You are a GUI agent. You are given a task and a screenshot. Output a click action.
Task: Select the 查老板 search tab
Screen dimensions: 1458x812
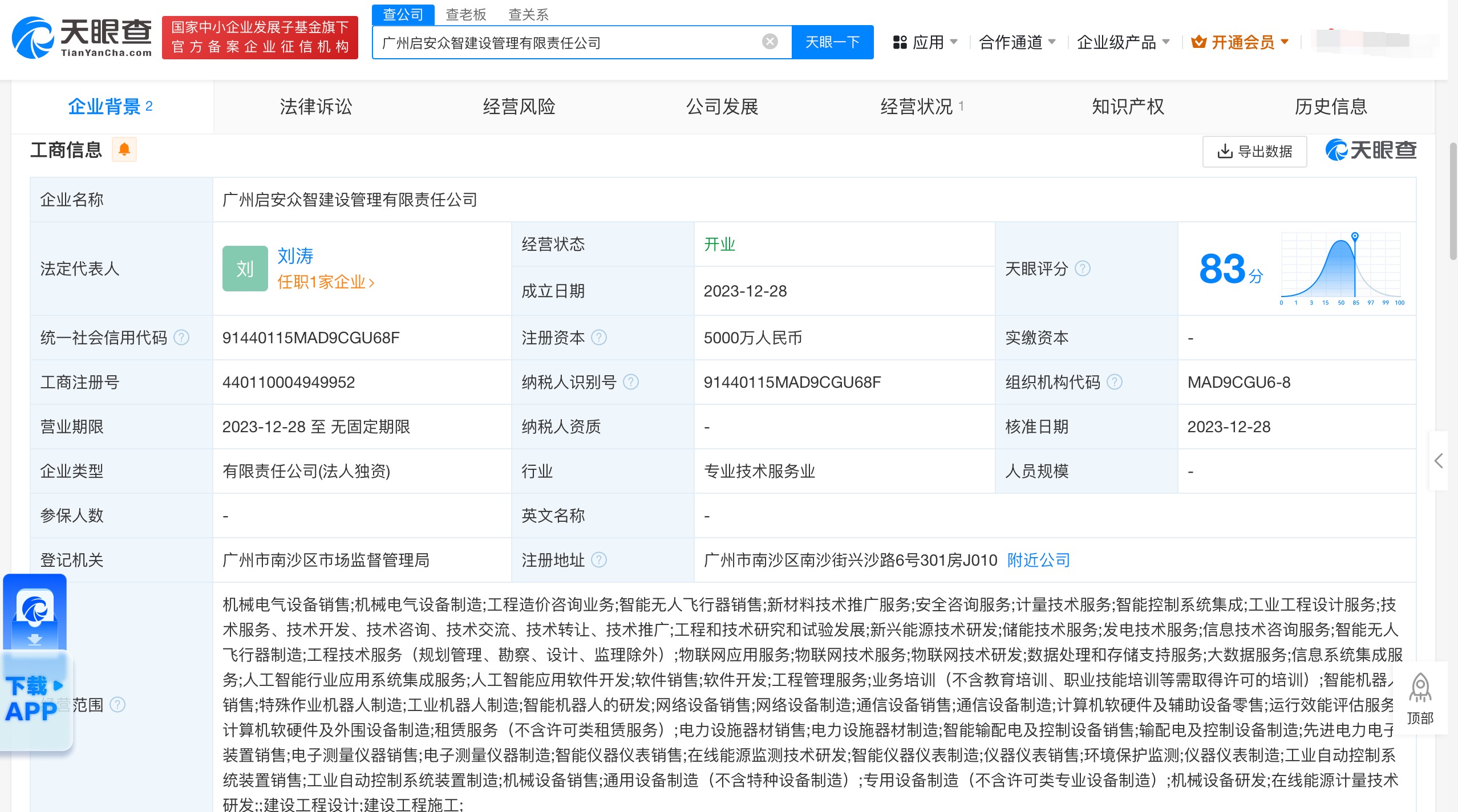click(465, 14)
